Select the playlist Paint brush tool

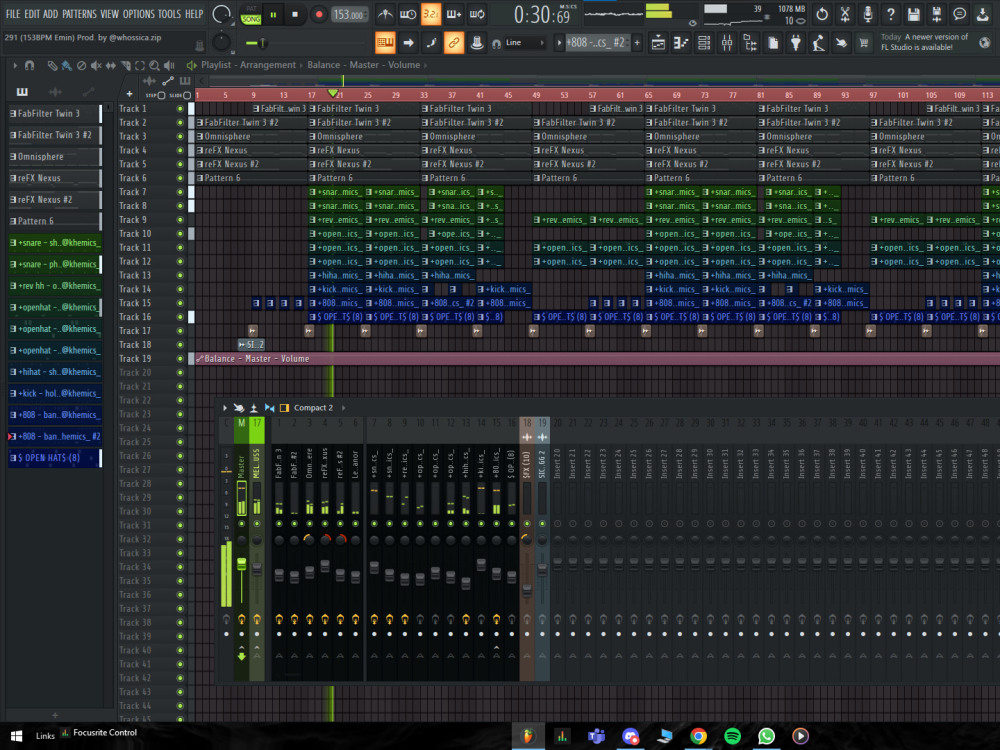point(66,65)
